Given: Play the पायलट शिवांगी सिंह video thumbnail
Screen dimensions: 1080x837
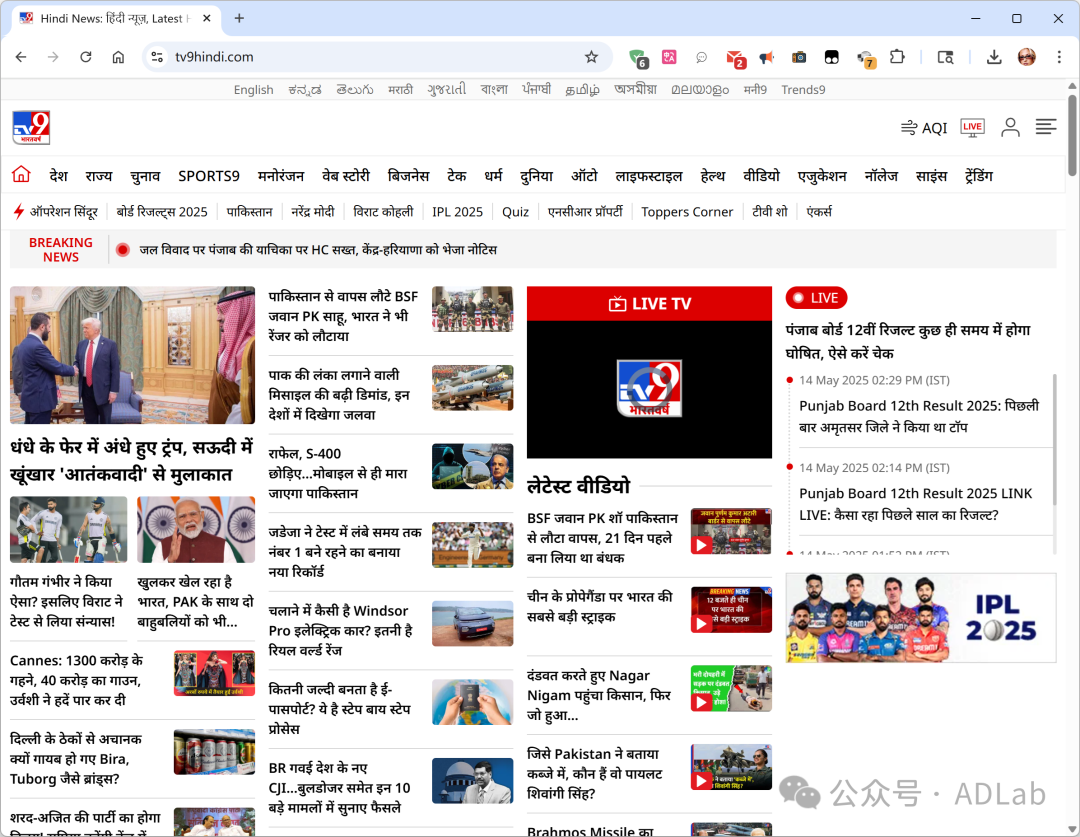Looking at the screenshot, I should click(731, 767).
